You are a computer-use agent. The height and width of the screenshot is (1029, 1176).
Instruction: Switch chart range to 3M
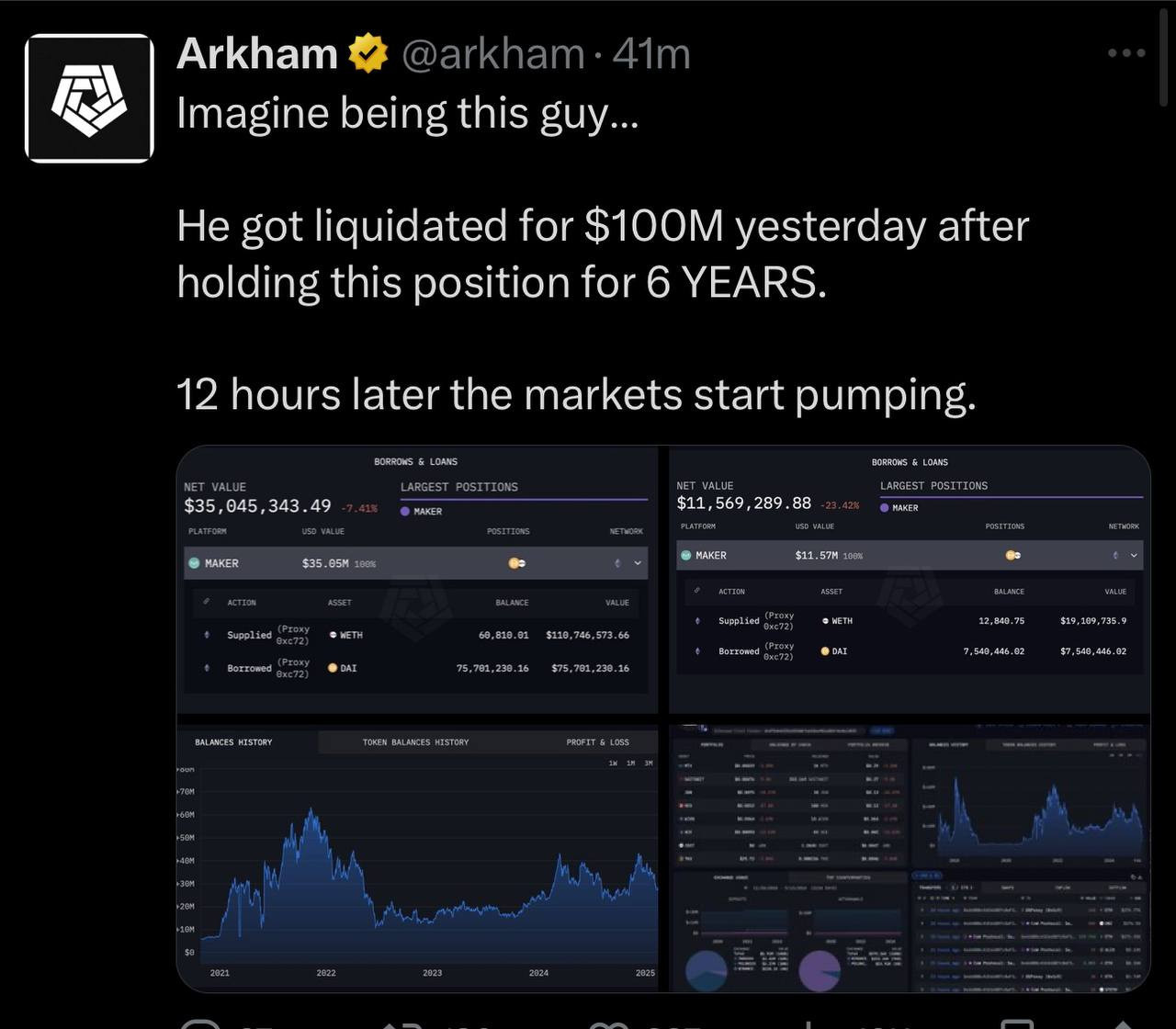[x=648, y=763]
